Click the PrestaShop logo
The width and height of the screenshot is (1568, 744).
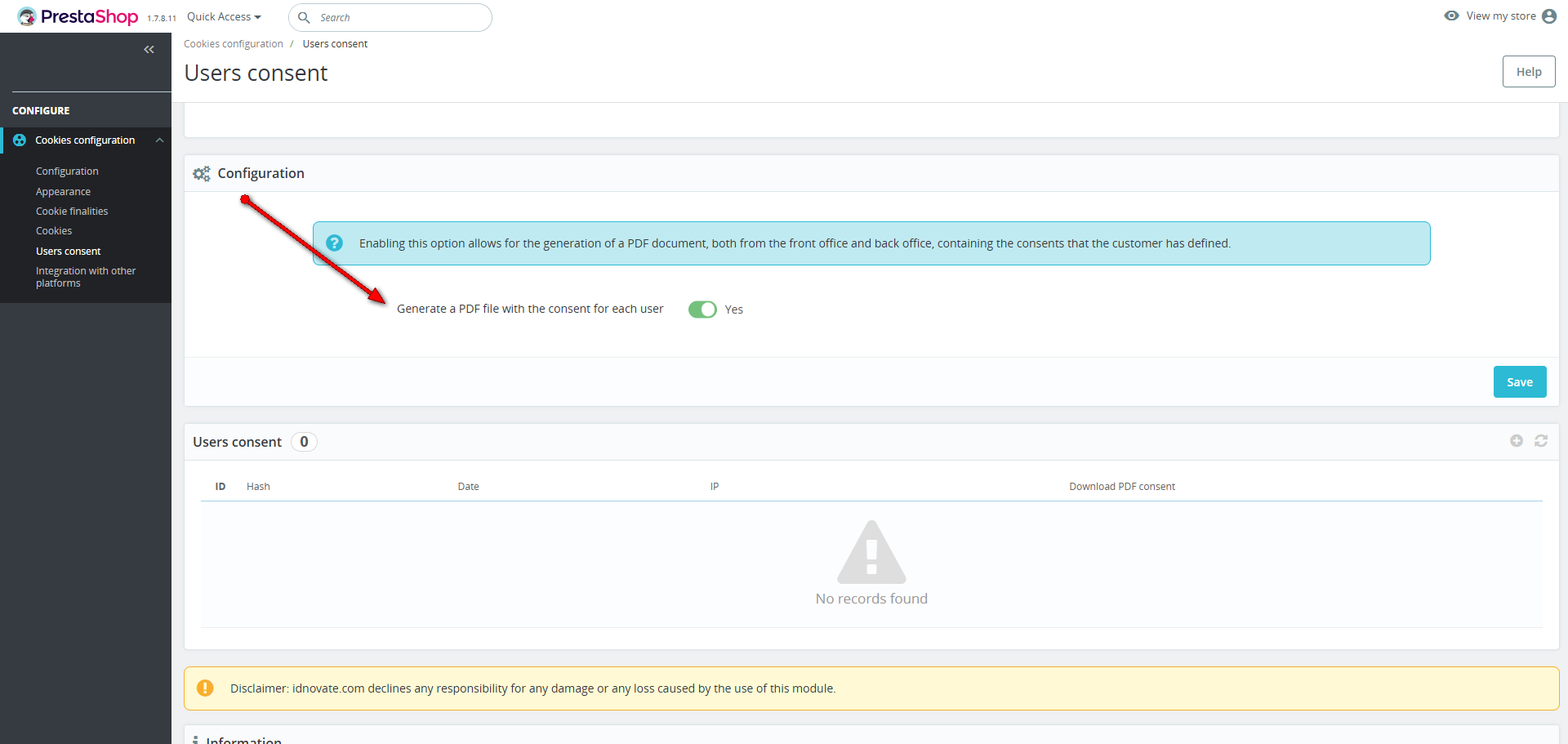click(x=78, y=16)
